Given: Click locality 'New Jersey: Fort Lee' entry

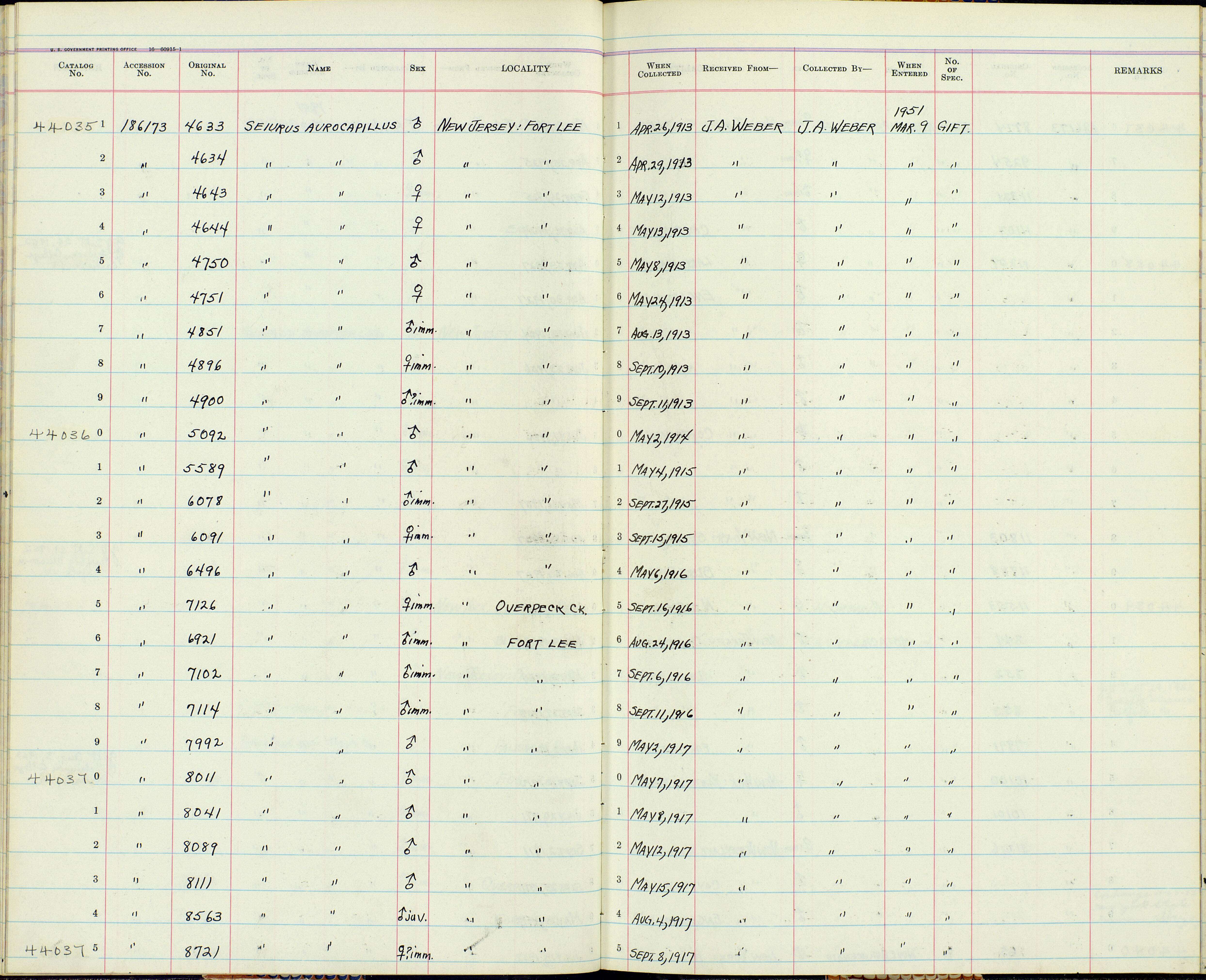Looking at the screenshot, I should tap(509, 127).
